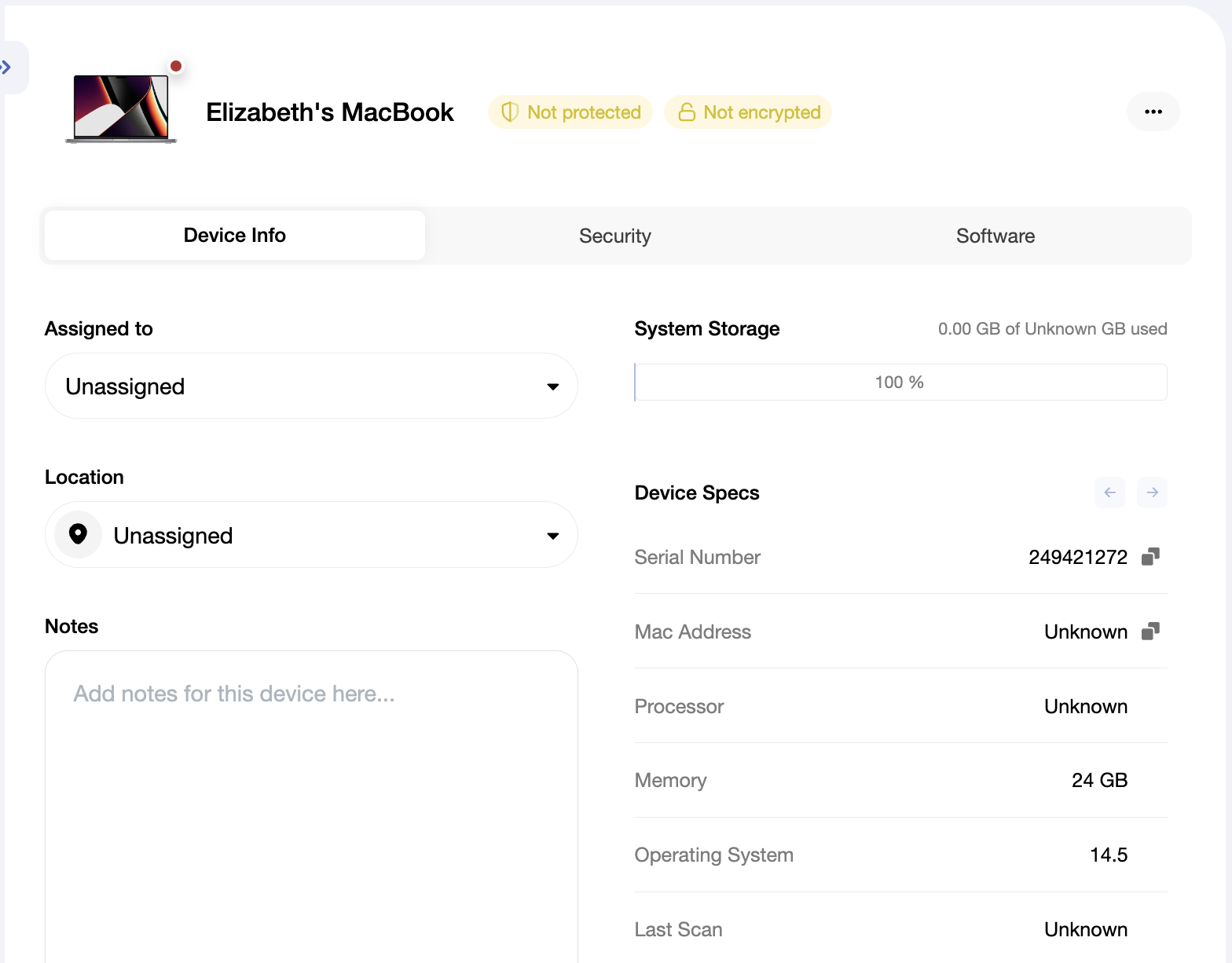This screenshot has height=963, width=1232.
Task: Copy the Serial Number value
Action: (x=1150, y=557)
